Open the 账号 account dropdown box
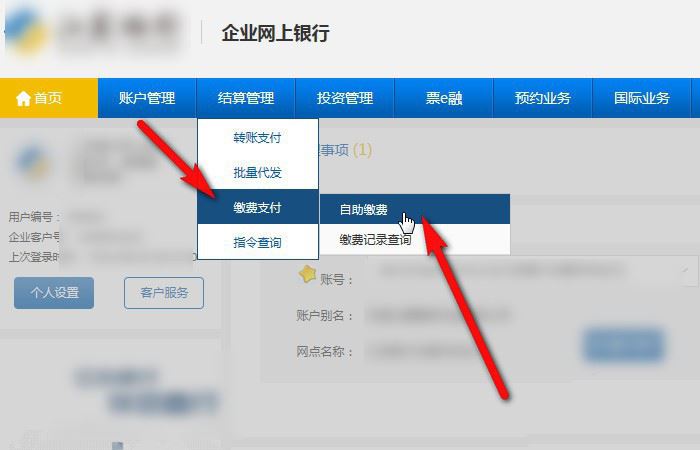This screenshot has height=450, width=700. click(531, 271)
